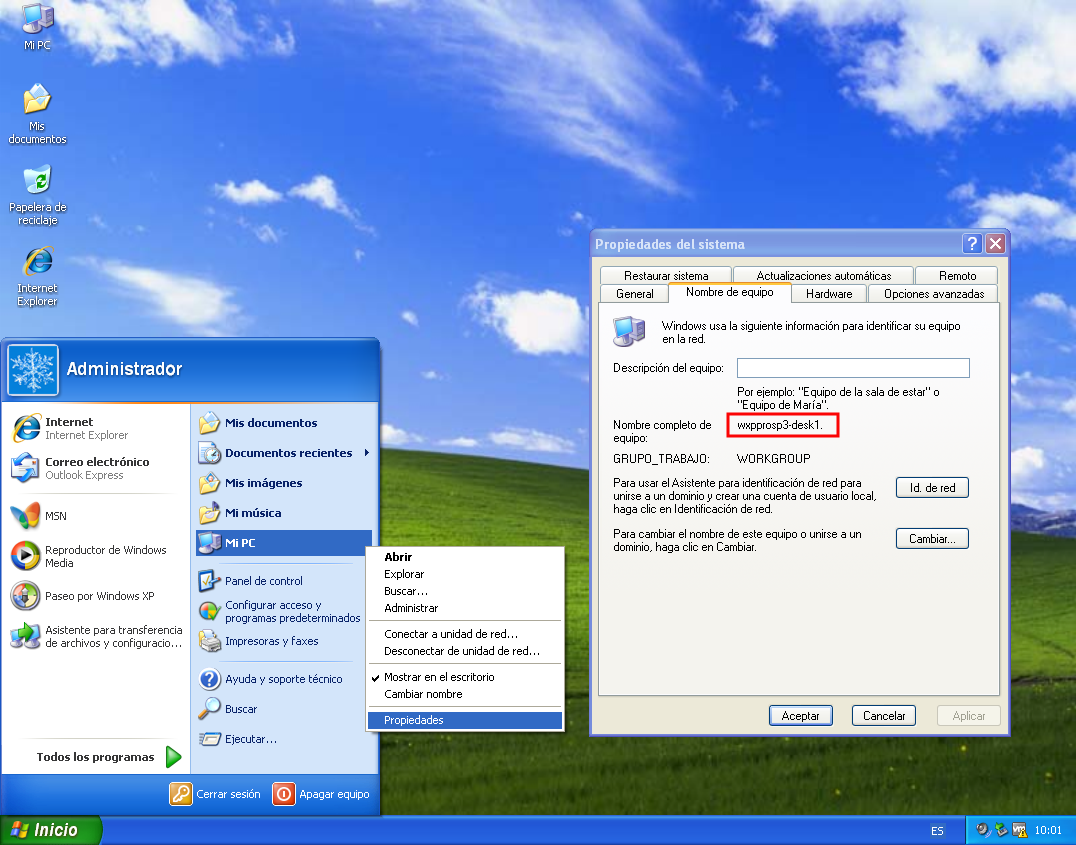
Task: Click the Cancelar button
Action: [884, 716]
